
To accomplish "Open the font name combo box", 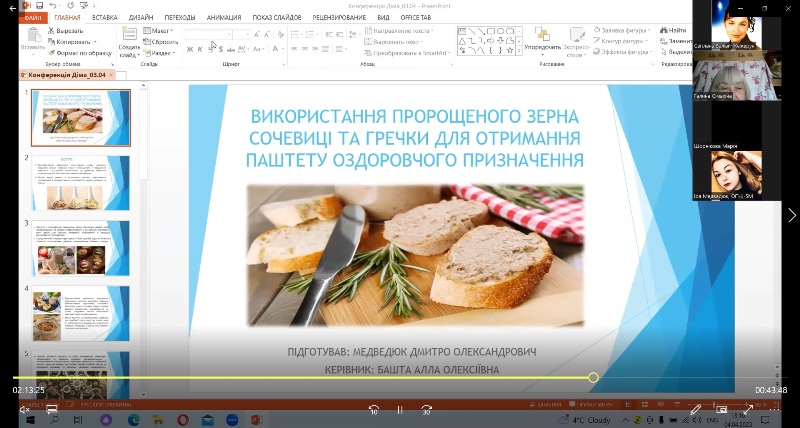I will click(209, 35).
